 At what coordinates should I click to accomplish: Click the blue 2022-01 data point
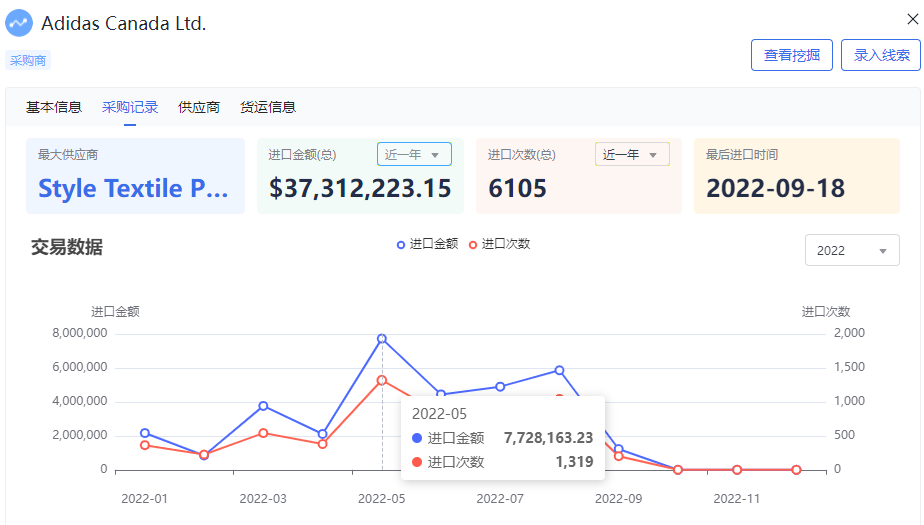145,433
